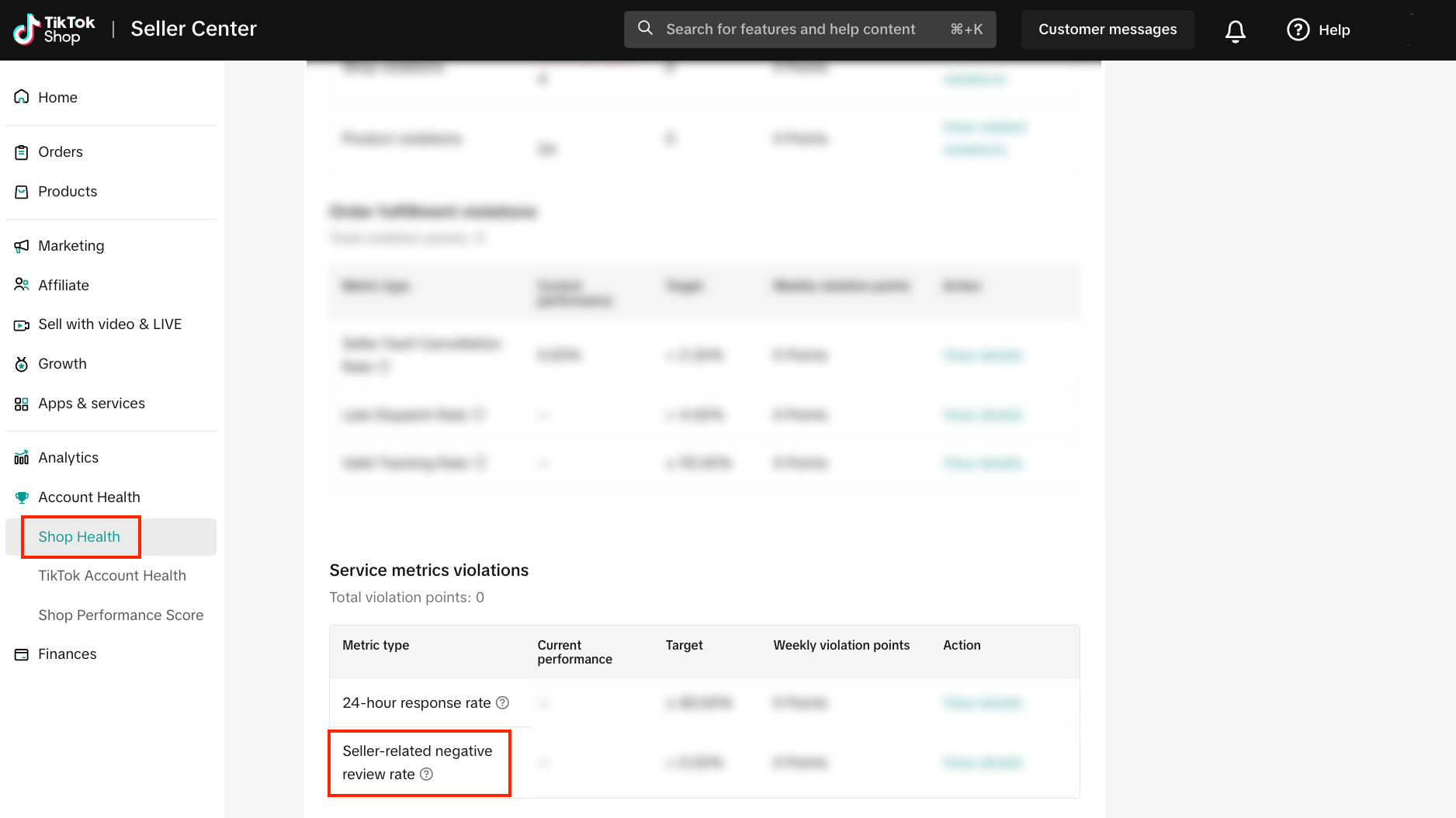This screenshot has width=1456, height=818.
Task: Open the Products menu item
Action: [x=68, y=192]
